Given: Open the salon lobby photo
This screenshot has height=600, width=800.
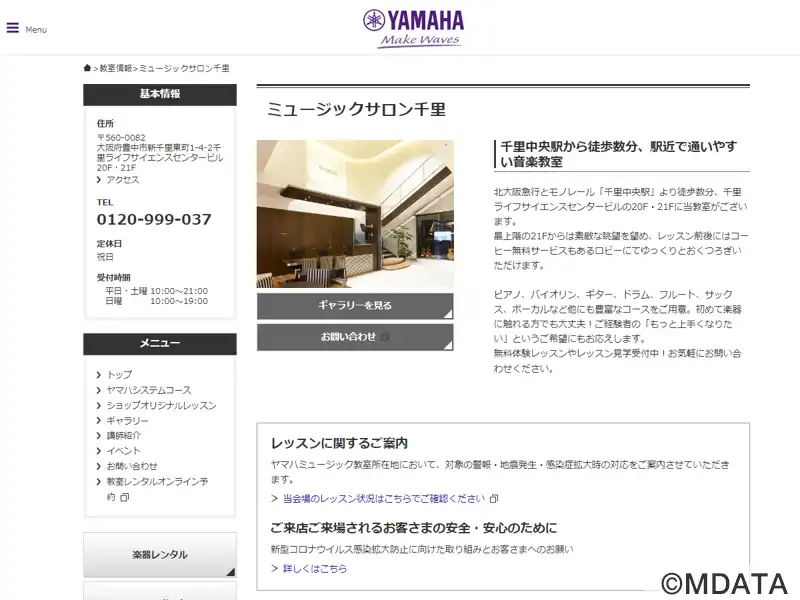Looking at the screenshot, I should click(x=355, y=214).
